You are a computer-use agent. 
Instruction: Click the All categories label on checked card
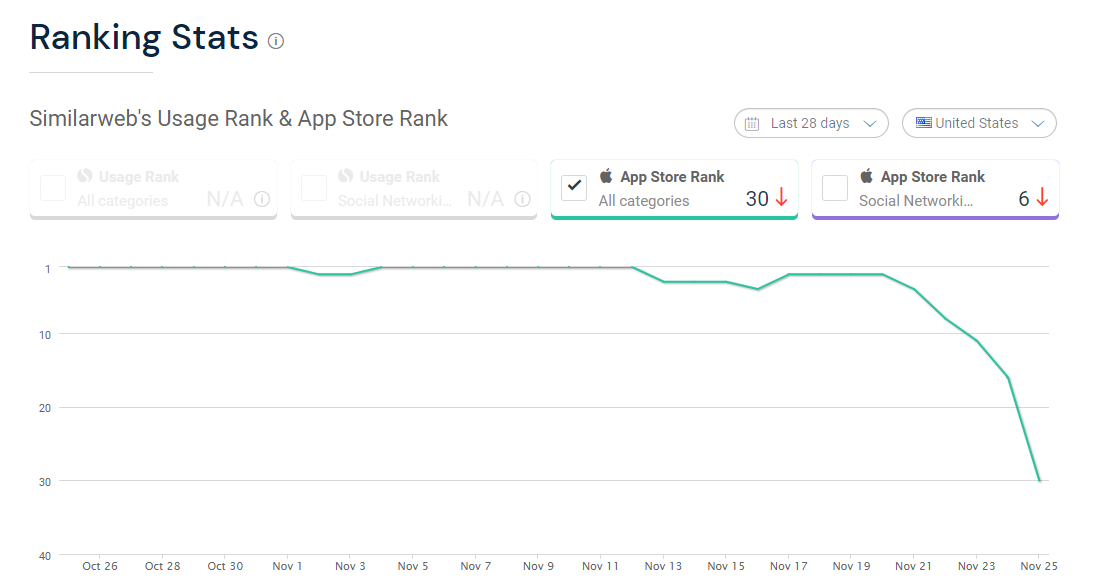tap(644, 201)
